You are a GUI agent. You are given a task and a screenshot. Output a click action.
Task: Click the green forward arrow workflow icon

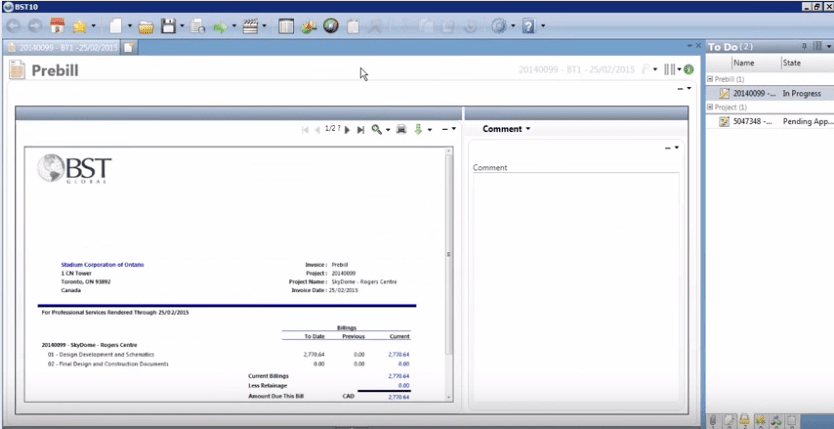point(219,25)
